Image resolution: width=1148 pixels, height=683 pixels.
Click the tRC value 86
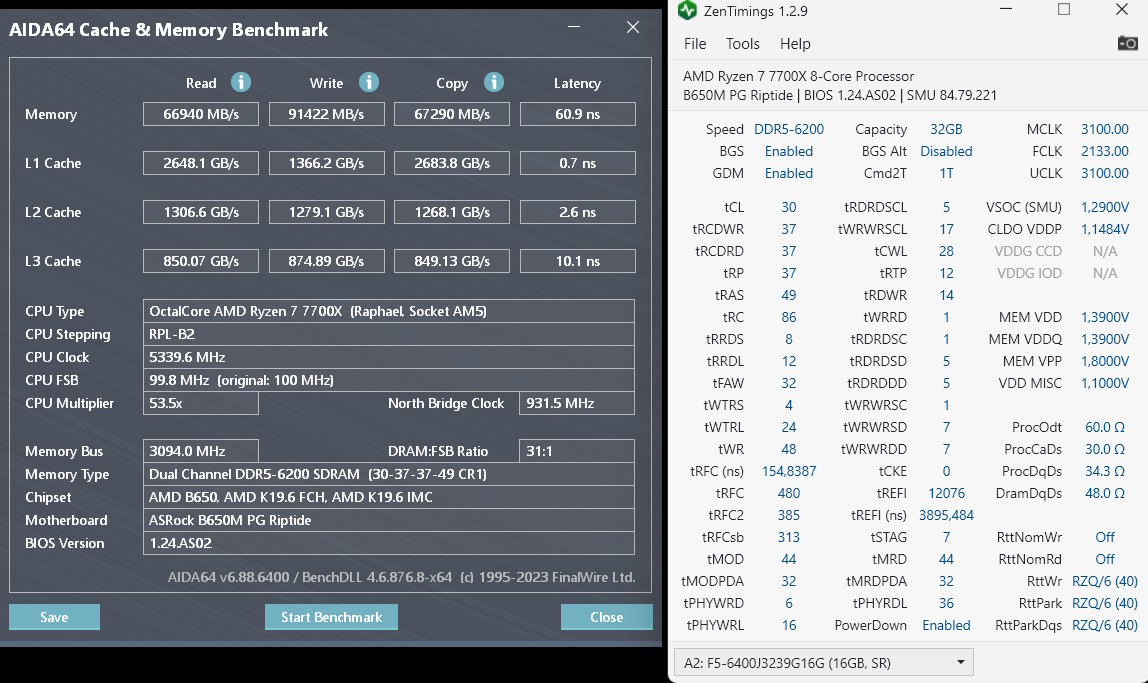click(x=789, y=317)
